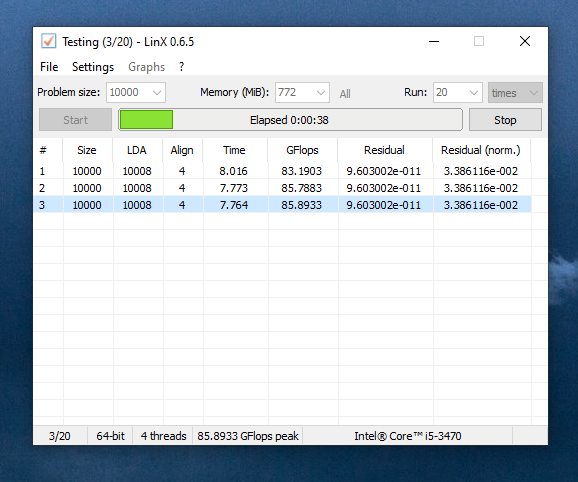The height and width of the screenshot is (482, 578).
Task: Click the GFlops column header
Action: pos(302,150)
